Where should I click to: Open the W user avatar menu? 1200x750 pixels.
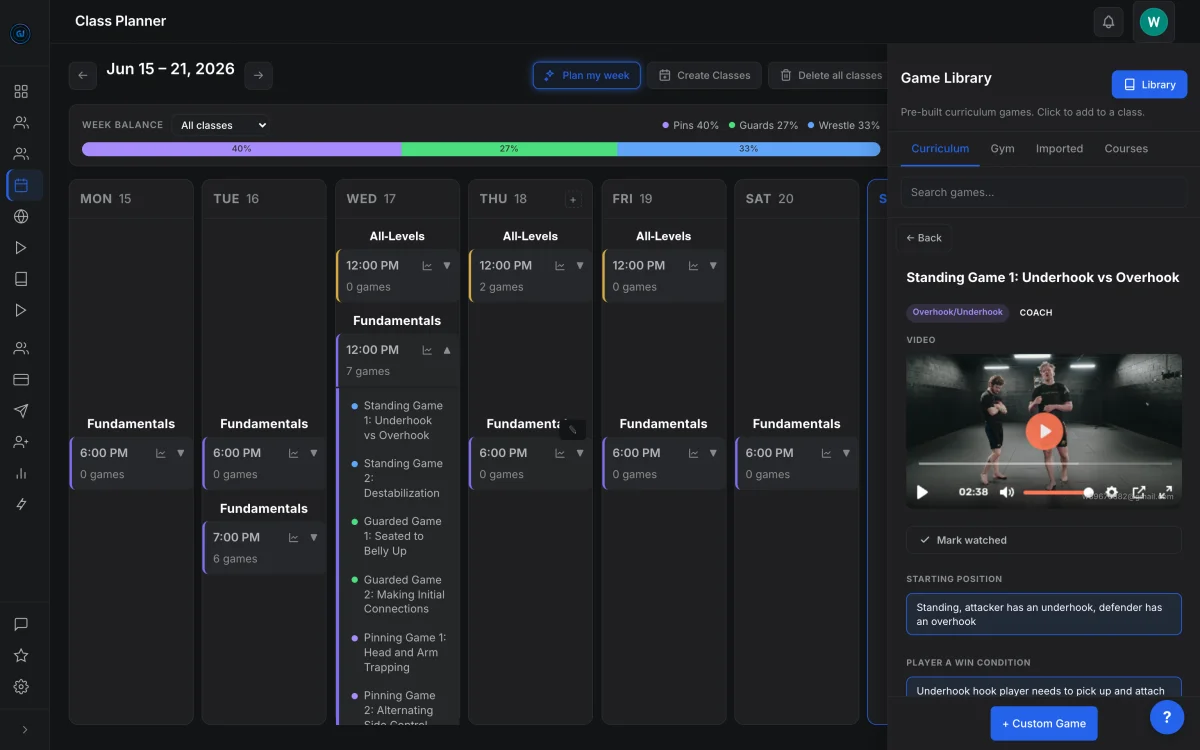click(1153, 22)
